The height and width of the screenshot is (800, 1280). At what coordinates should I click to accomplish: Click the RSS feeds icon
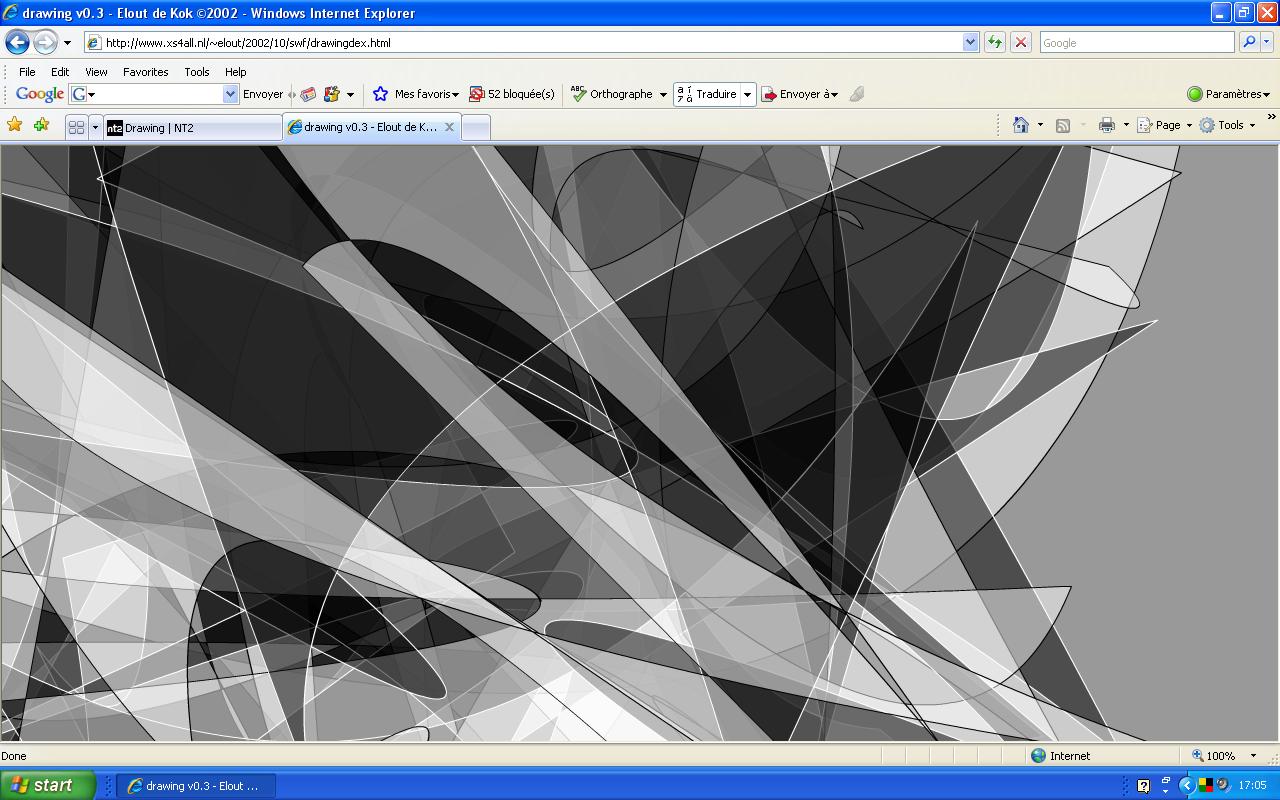(1063, 125)
